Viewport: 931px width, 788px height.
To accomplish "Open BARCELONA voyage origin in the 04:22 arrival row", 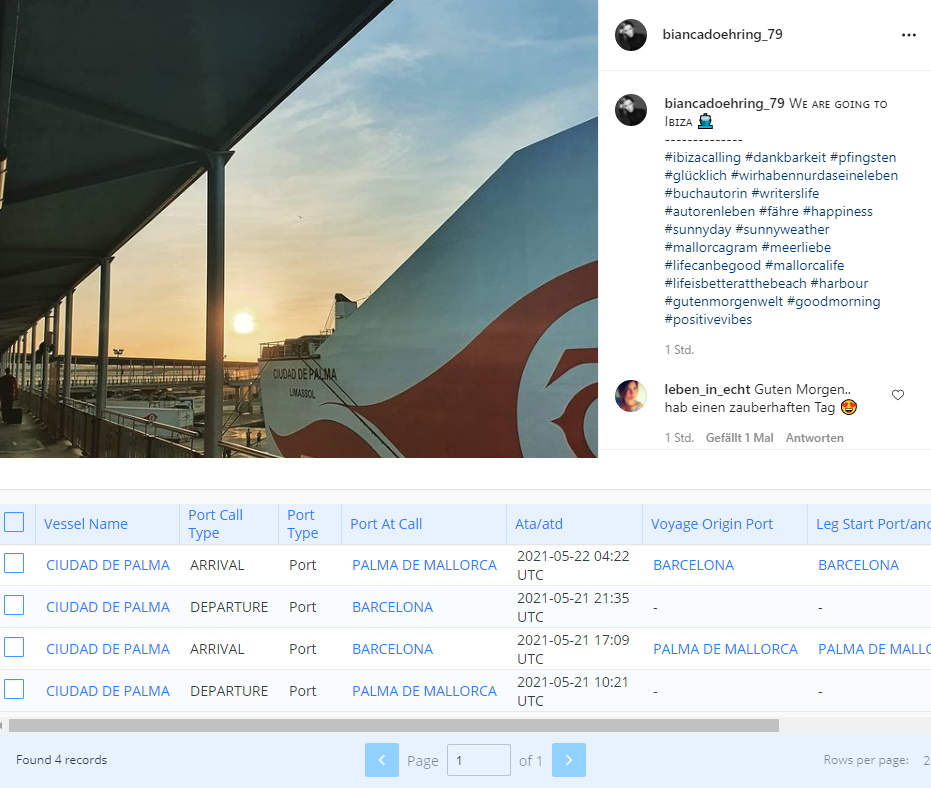I will (694, 565).
